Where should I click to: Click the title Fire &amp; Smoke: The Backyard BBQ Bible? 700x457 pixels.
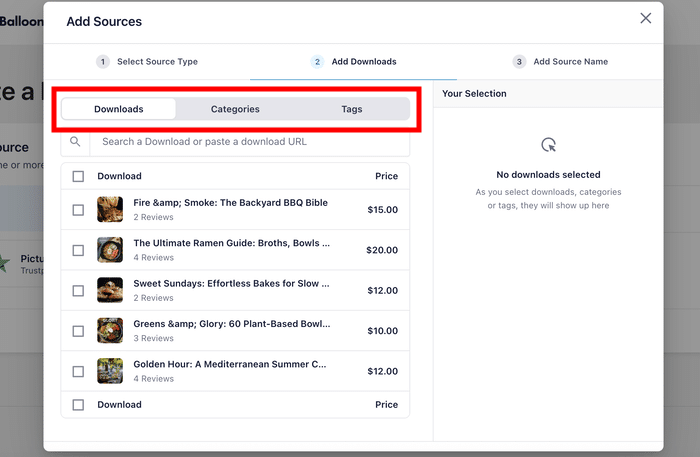click(230, 203)
